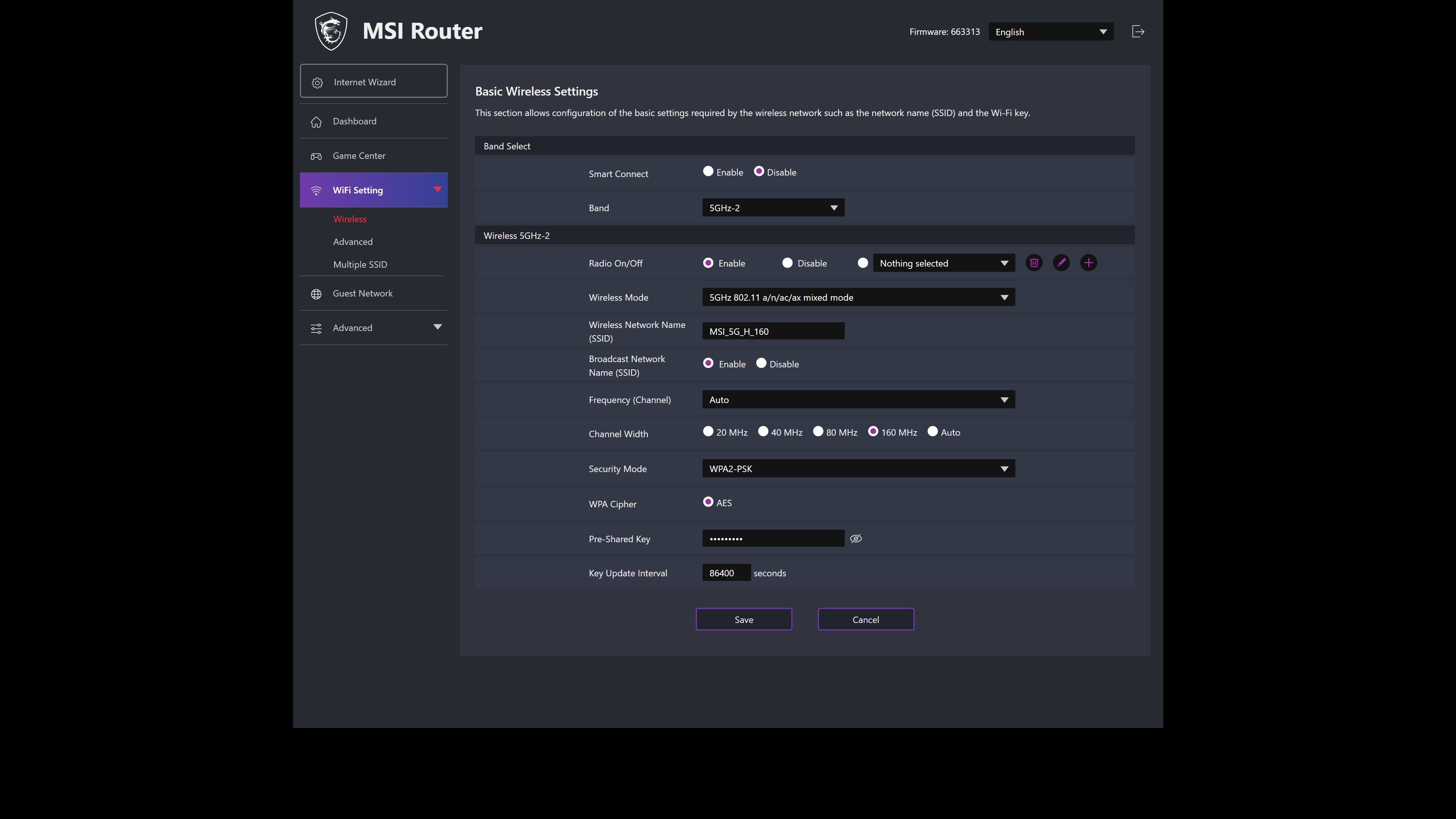
Task: Select the schedule radio option beside Nothing selected
Action: [x=863, y=263]
